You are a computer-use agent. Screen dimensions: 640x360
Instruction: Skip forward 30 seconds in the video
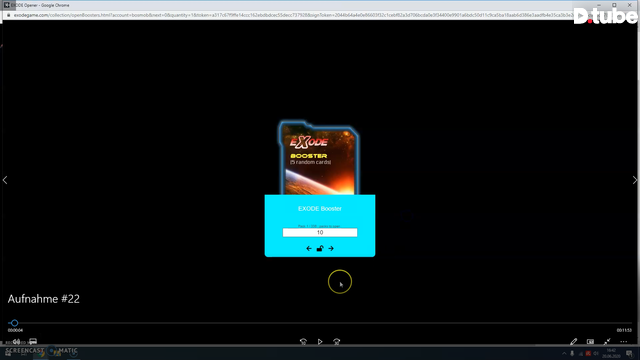pos(336,342)
